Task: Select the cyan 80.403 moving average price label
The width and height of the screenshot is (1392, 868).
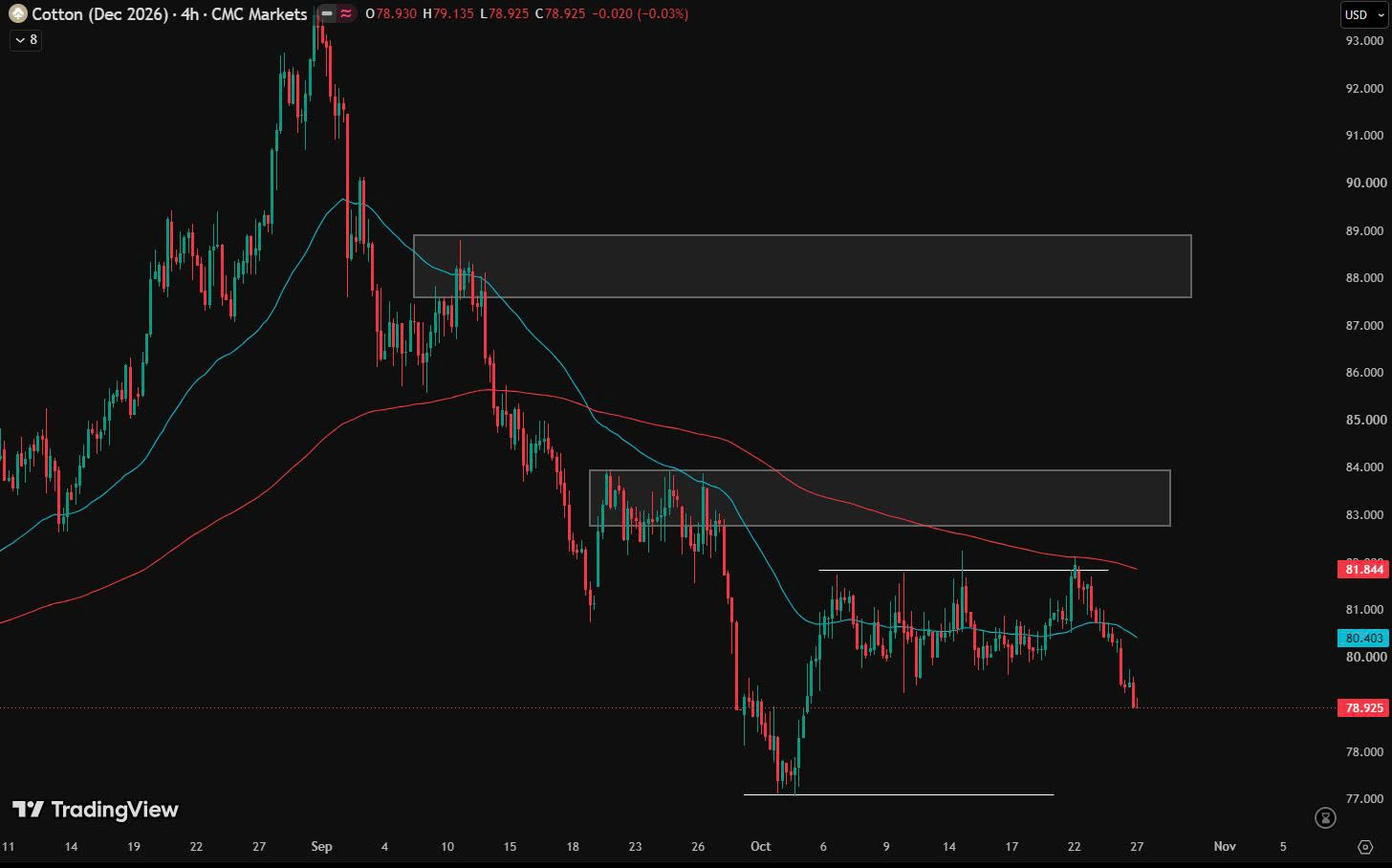Action: point(1363,638)
